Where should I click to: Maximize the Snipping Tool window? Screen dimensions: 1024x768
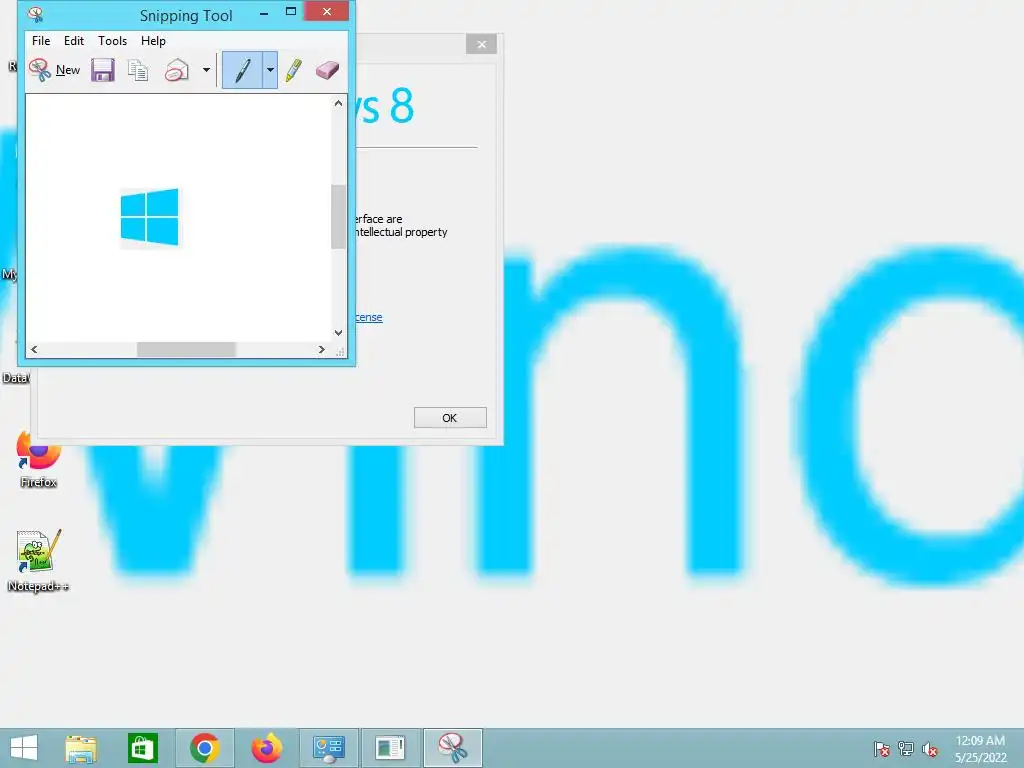click(x=291, y=12)
